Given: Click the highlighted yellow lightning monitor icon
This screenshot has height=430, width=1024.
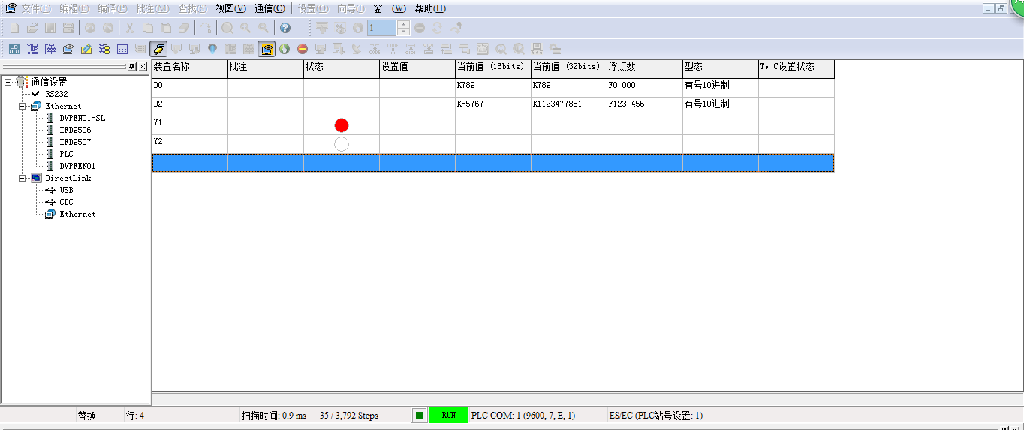Looking at the screenshot, I should pos(157,49).
